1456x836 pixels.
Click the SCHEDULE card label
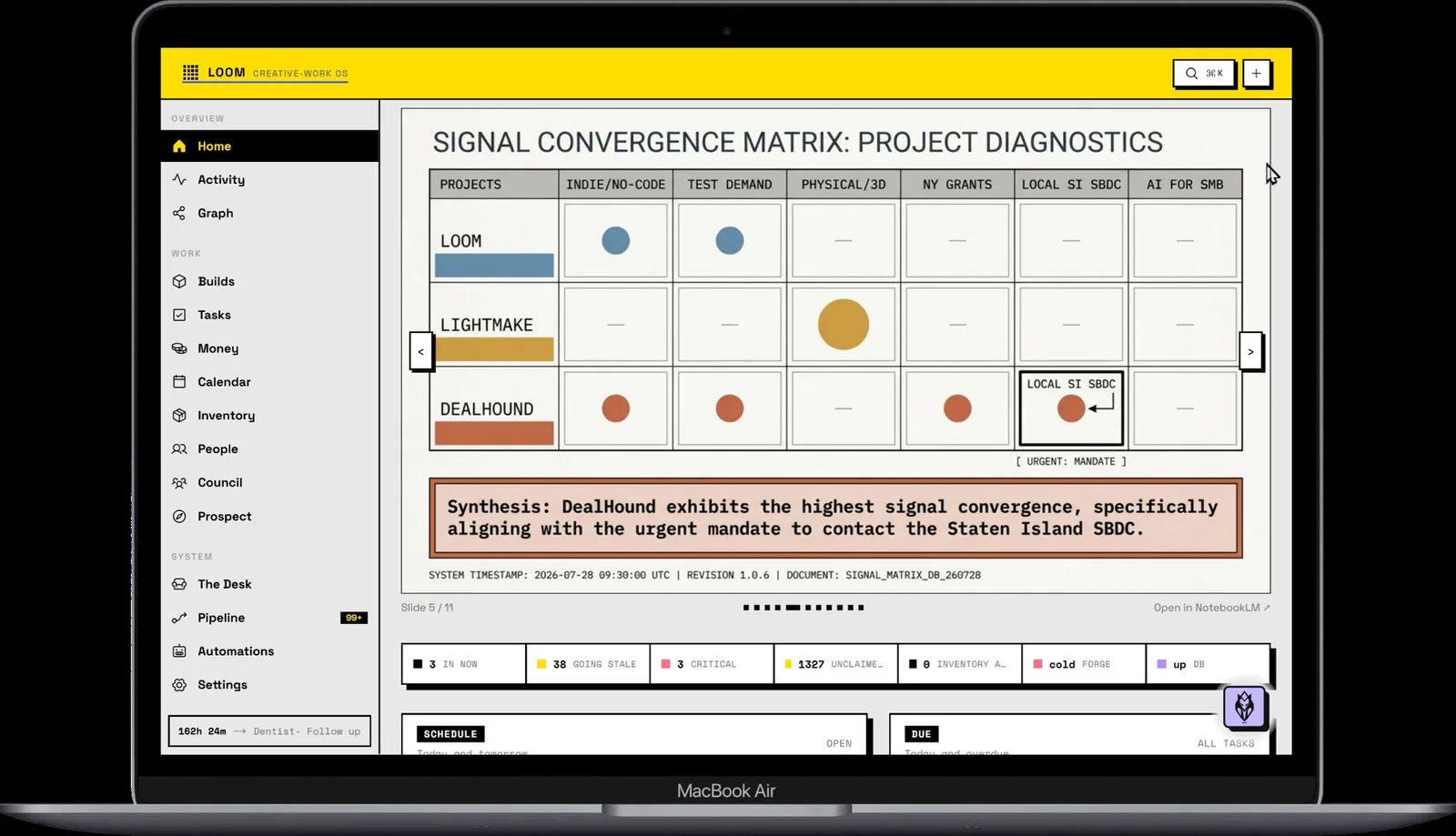[450, 734]
